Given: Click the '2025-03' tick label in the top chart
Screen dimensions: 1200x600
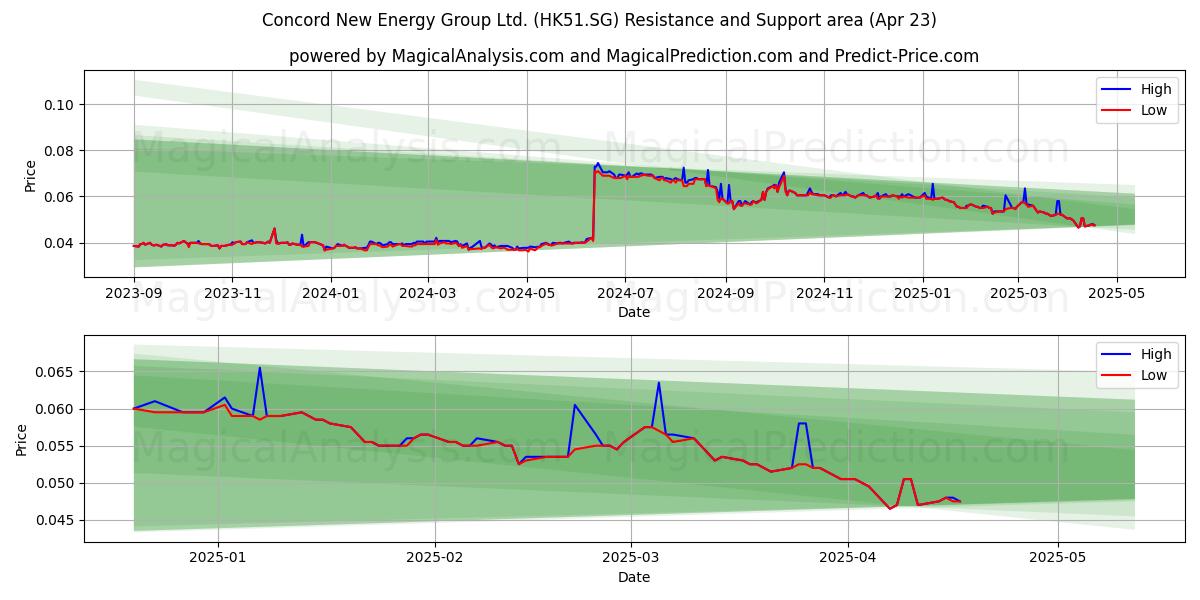Looking at the screenshot, I should pyautogui.click(x=1018, y=292).
